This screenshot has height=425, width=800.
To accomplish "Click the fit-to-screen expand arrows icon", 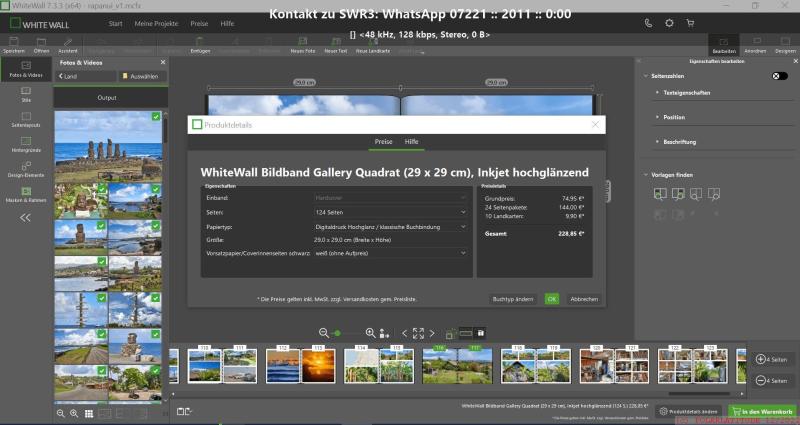I will 418,333.
